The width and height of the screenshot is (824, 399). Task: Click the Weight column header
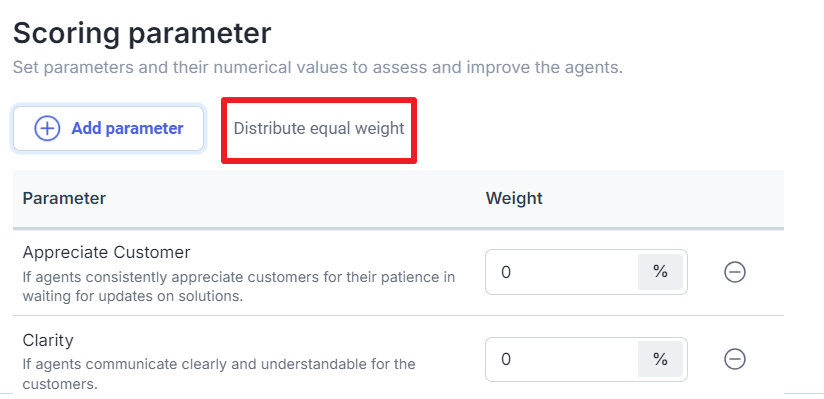point(514,198)
